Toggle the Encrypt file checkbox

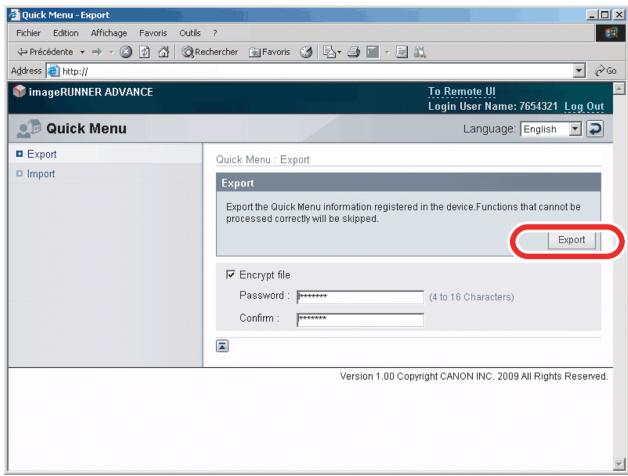[x=230, y=274]
